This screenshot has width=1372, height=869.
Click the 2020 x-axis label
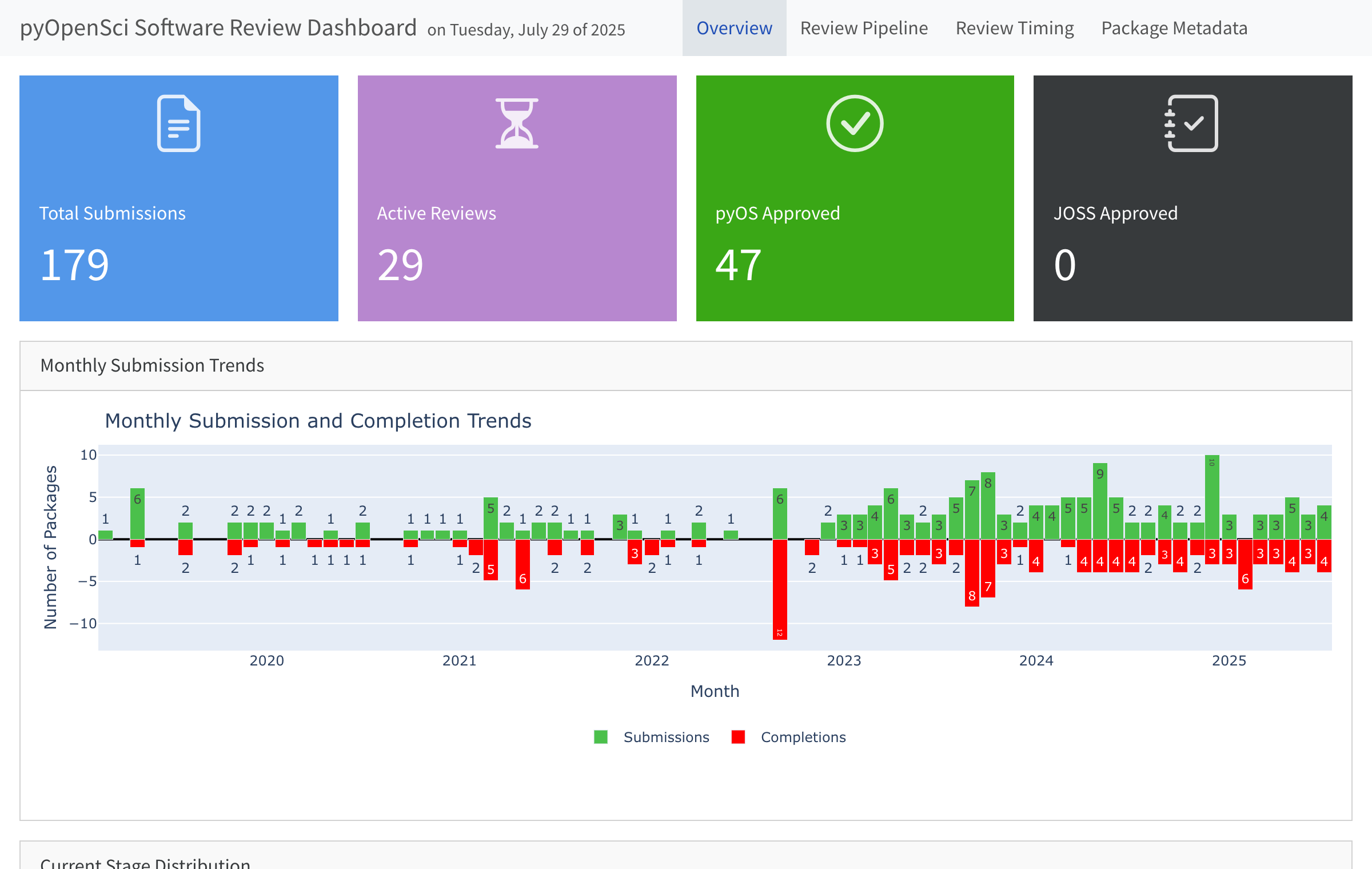[x=267, y=660]
